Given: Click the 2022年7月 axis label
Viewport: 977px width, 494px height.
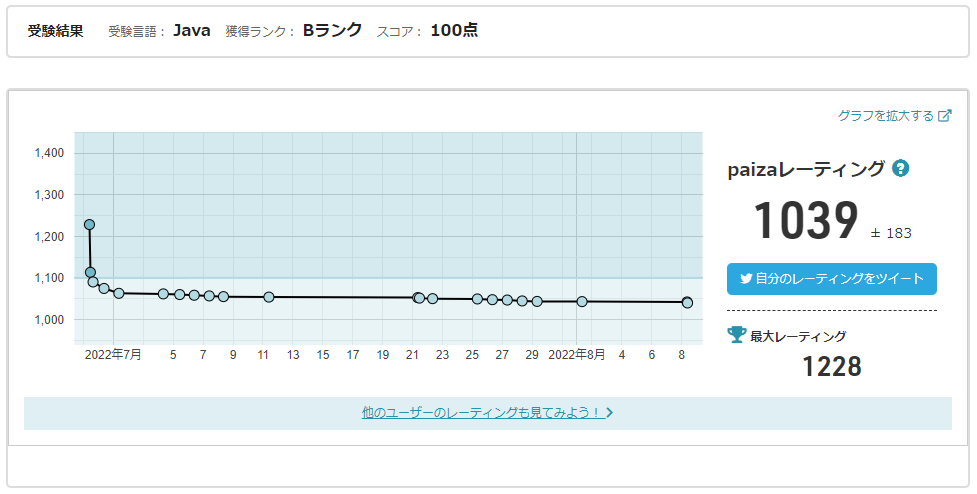Looking at the screenshot, I should point(112,354).
